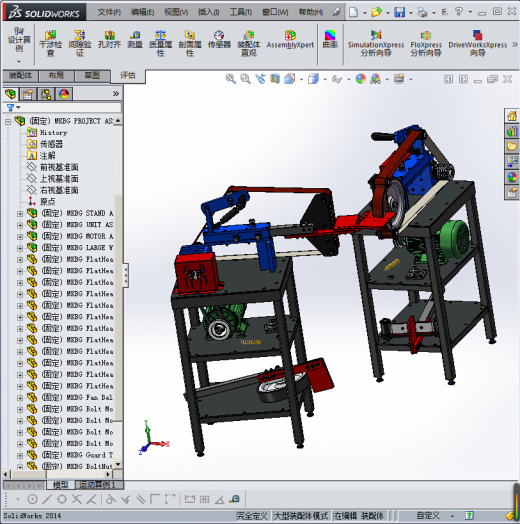Viewport: 520px width, 524px height.
Task: Open File Explorer folder icon in task pane
Action: pos(512,146)
